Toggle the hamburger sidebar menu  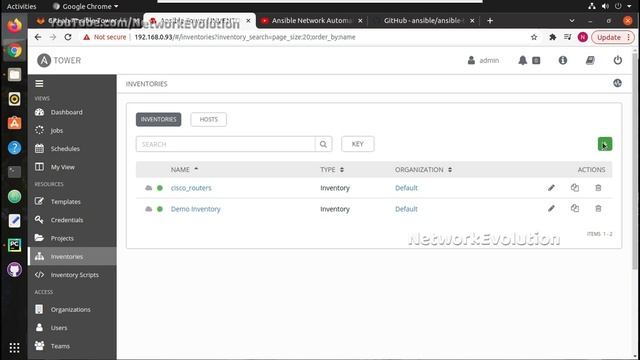39,84
